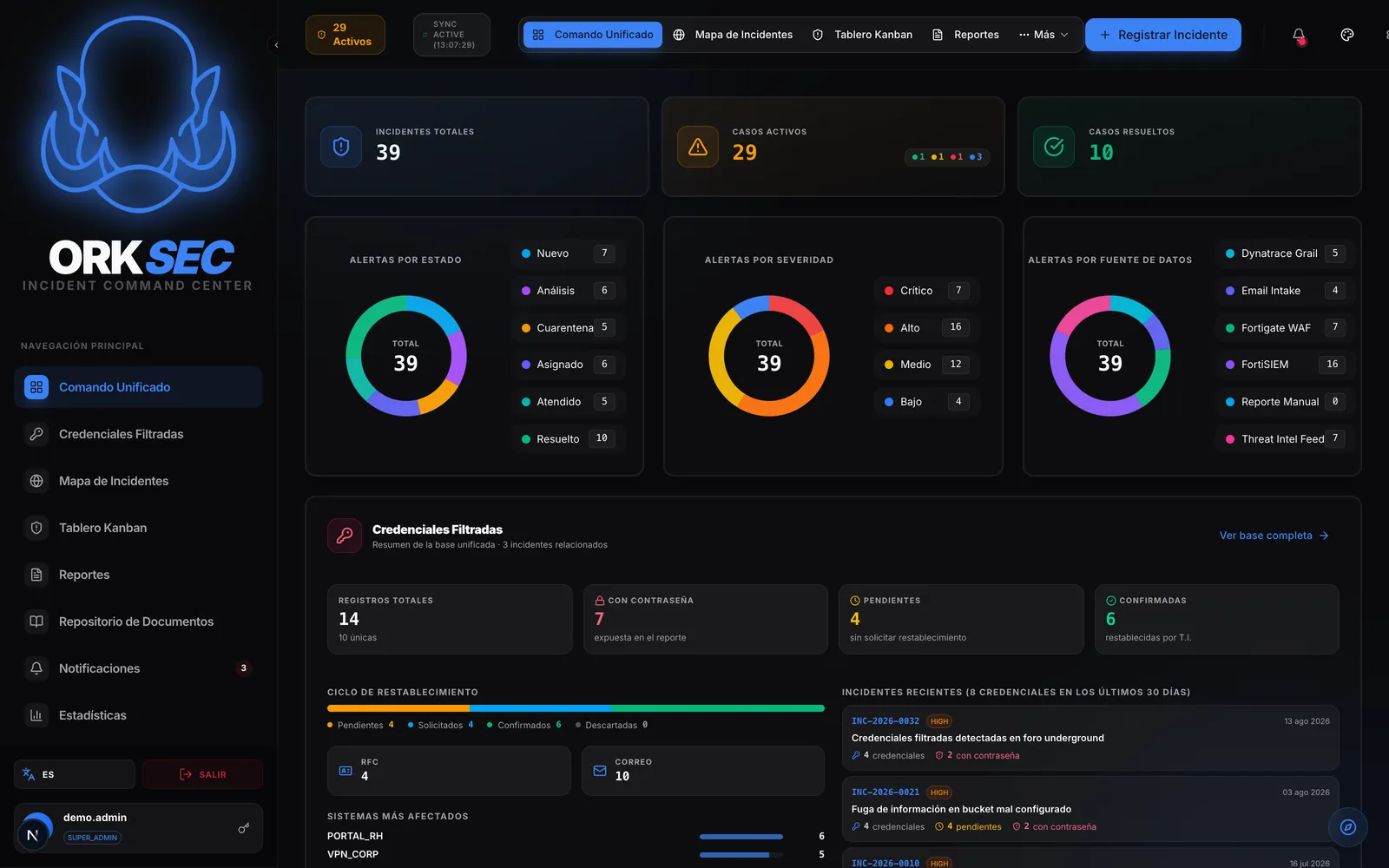
Task: Expand the Más dropdown menu
Action: [1043, 35]
